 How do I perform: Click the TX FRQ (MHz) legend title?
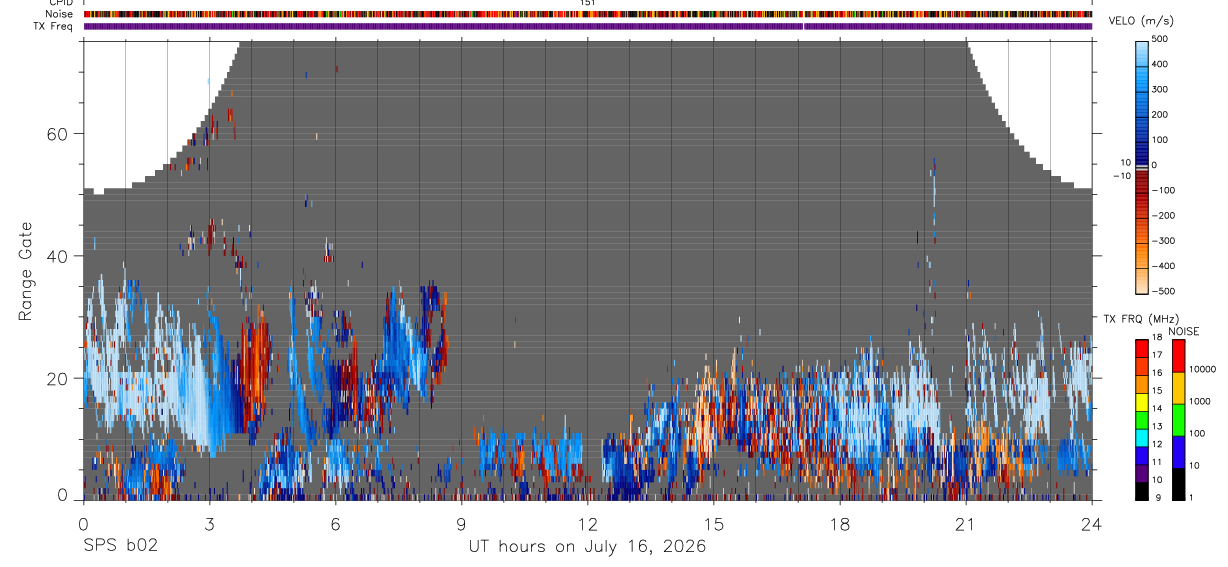tap(1134, 319)
